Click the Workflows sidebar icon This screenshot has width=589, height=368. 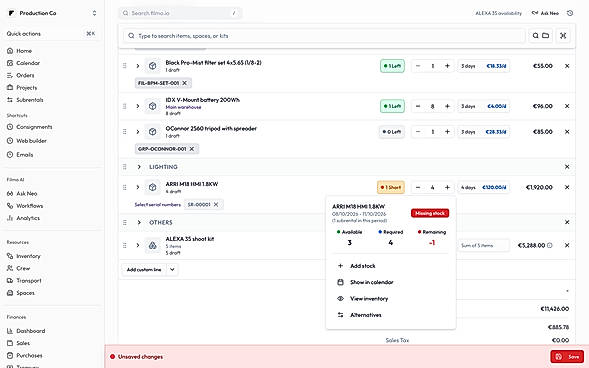tap(10, 206)
